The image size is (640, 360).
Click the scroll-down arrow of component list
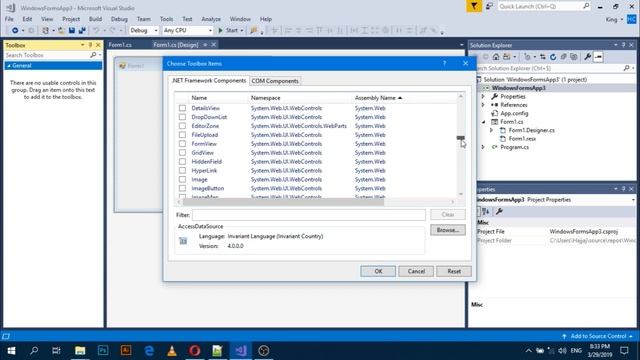coord(460,194)
